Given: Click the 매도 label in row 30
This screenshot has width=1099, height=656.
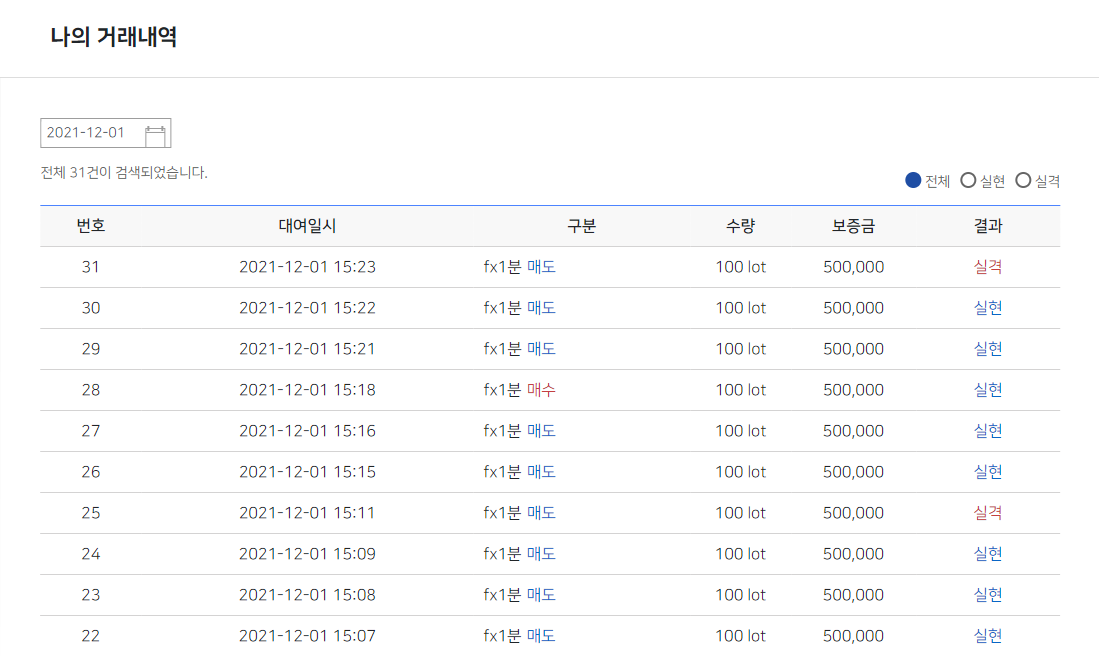Looking at the screenshot, I should tap(541, 308).
